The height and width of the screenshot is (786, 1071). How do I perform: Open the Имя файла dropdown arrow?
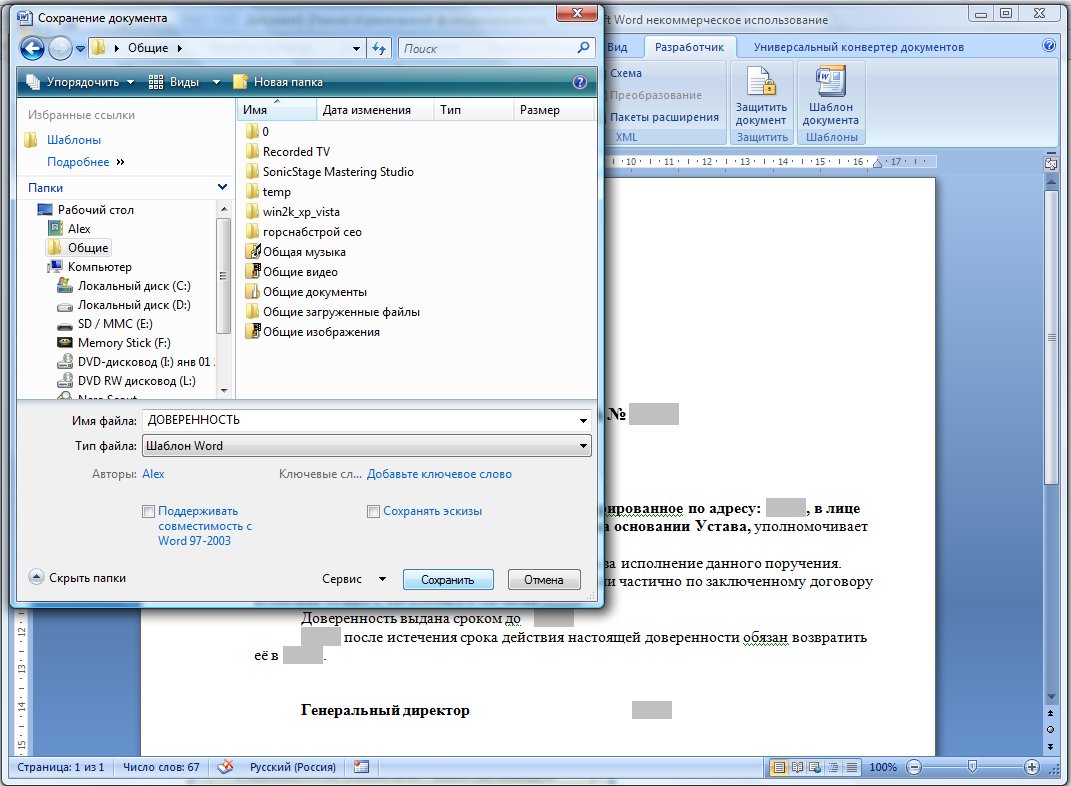(583, 421)
